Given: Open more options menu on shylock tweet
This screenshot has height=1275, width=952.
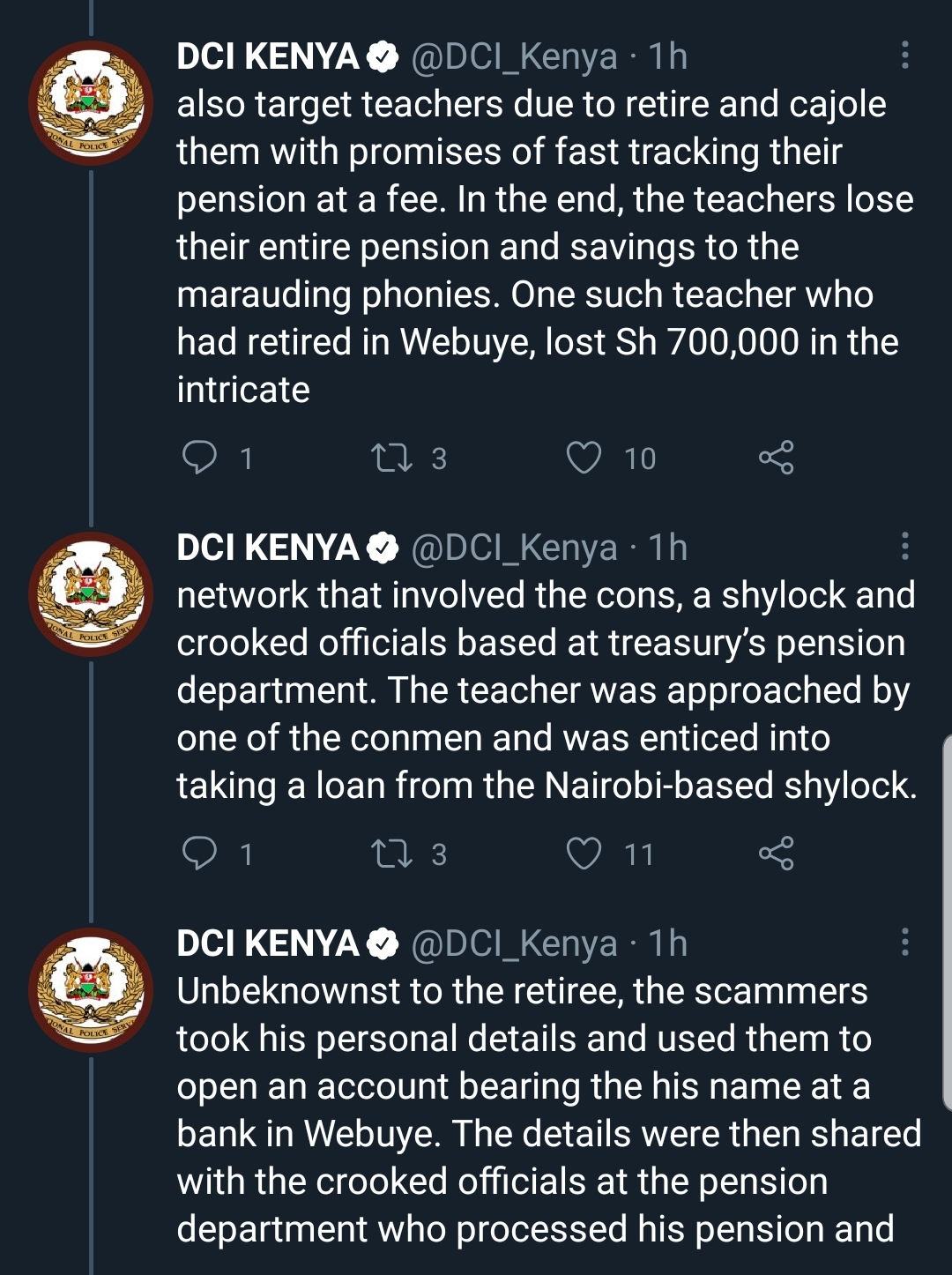Looking at the screenshot, I should pyautogui.click(x=904, y=547).
